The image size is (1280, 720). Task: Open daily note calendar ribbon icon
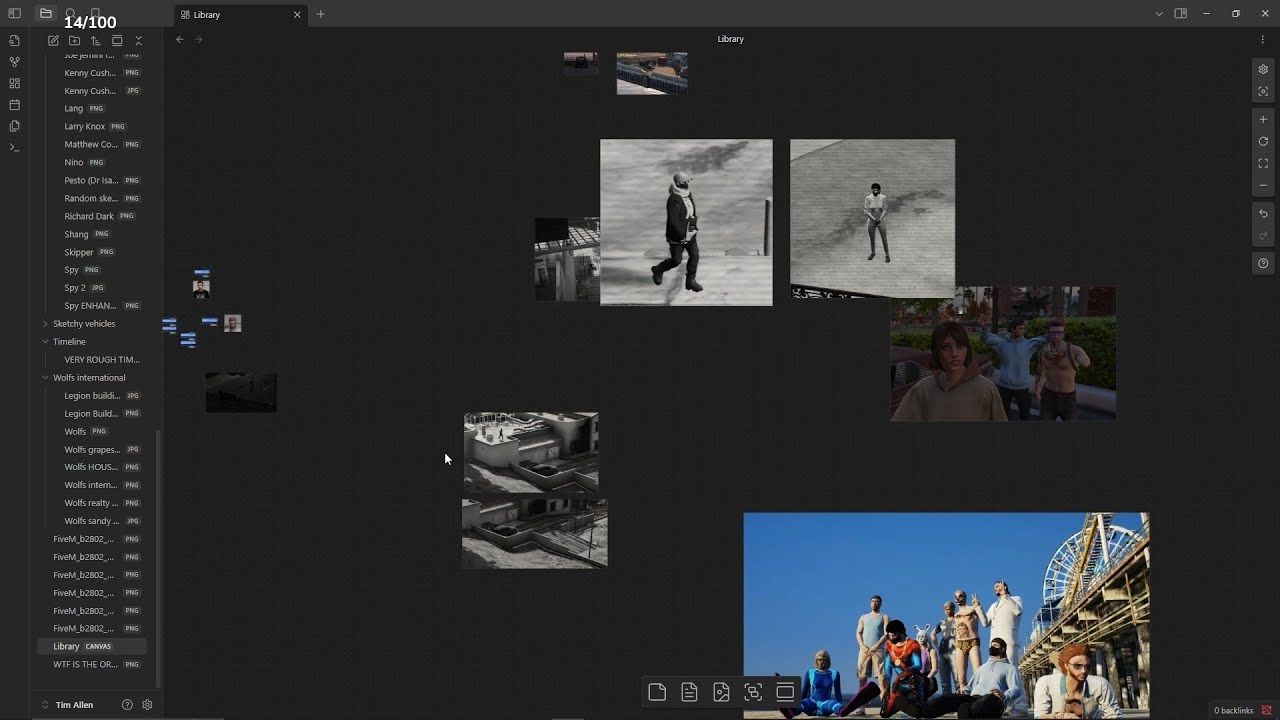14,105
